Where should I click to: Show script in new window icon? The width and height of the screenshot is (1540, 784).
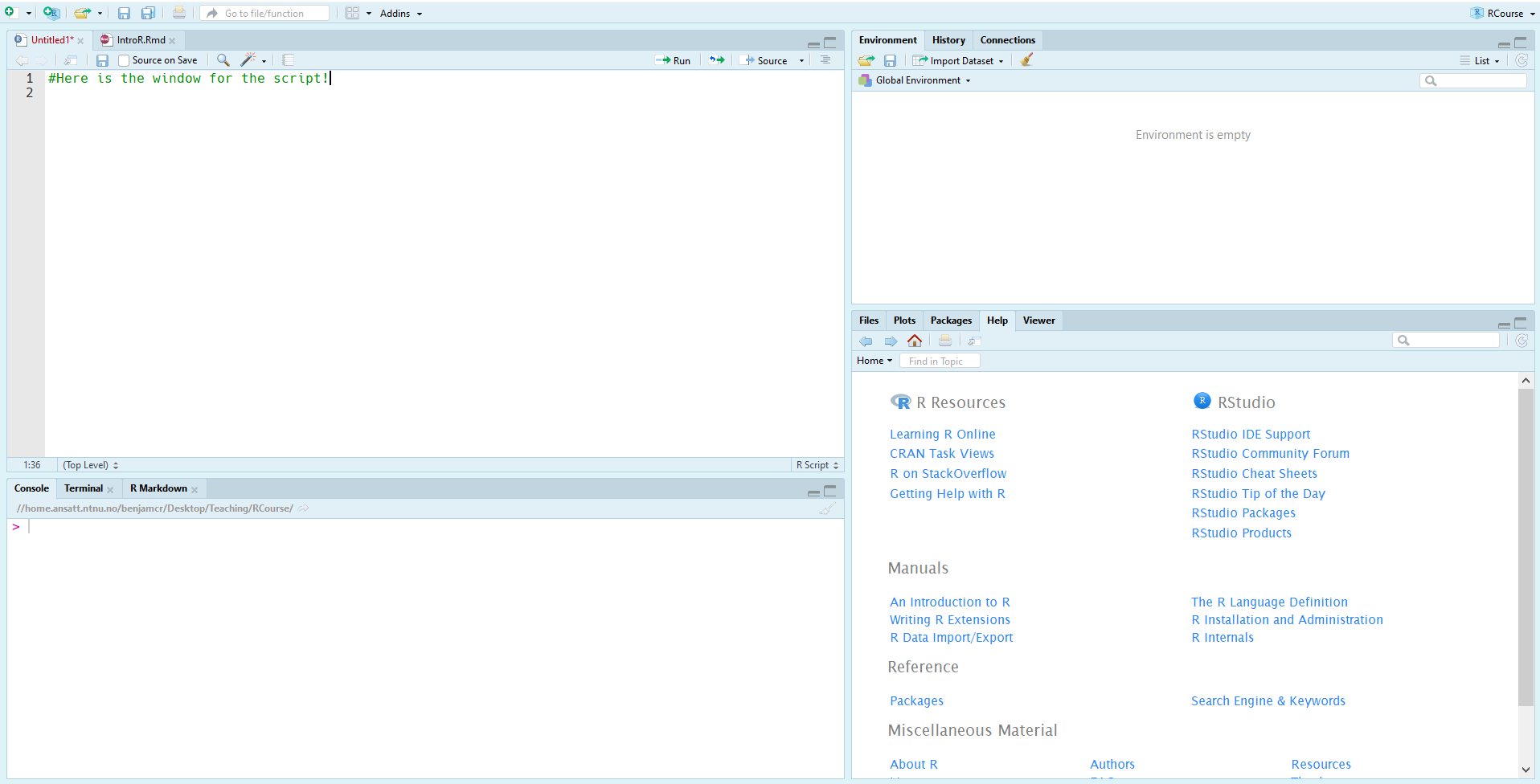(71, 60)
